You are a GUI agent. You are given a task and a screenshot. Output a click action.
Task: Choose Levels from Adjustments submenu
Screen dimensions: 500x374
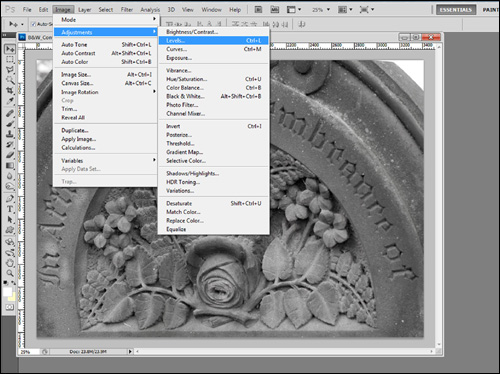pos(213,41)
